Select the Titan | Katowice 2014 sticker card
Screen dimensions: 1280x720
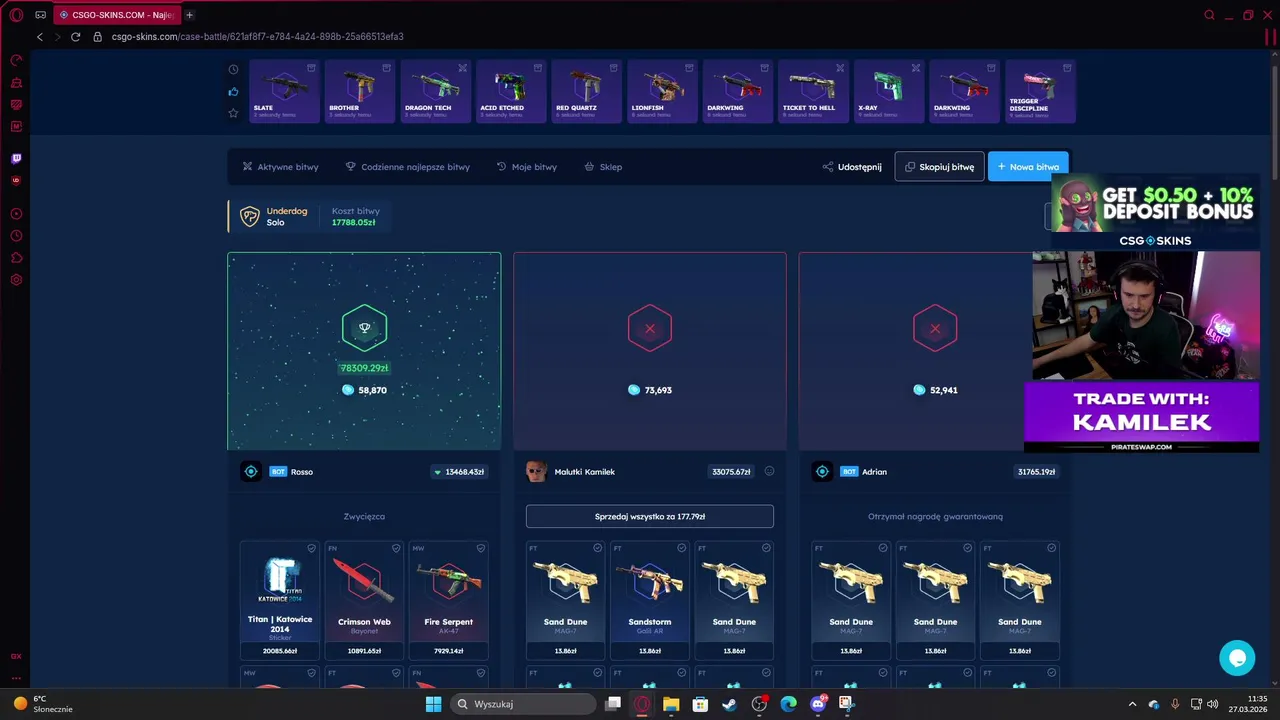click(x=280, y=600)
